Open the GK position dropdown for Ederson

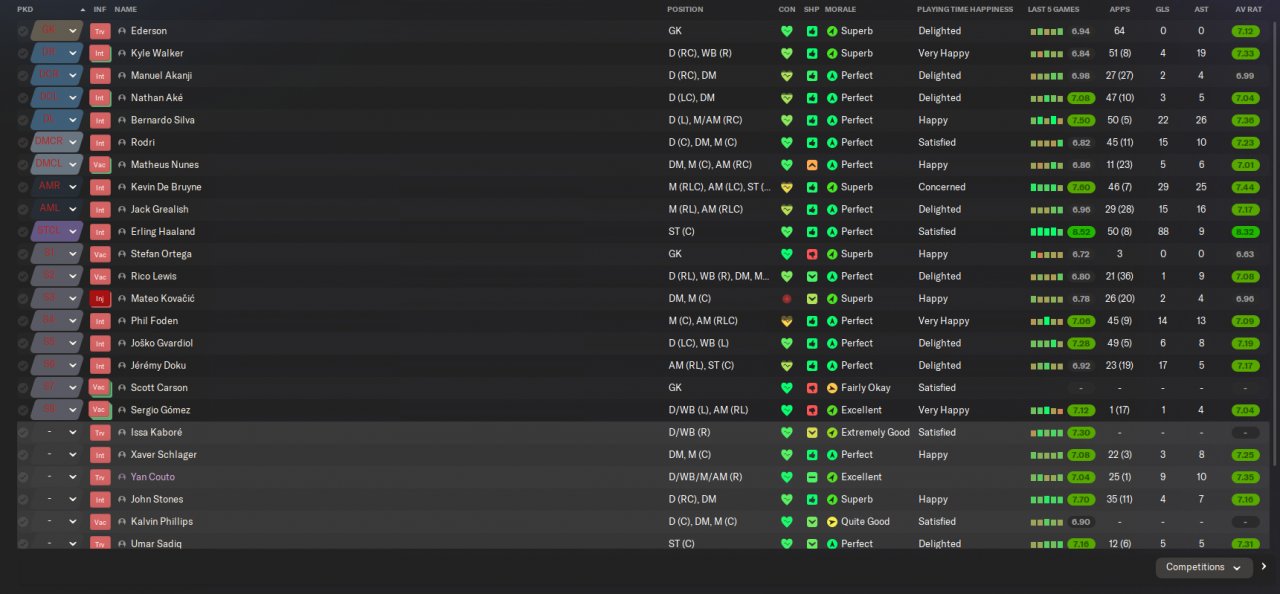[x=72, y=31]
